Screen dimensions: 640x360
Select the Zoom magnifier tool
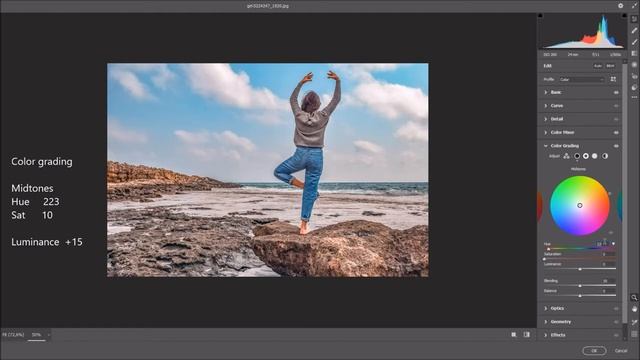coord(634,298)
